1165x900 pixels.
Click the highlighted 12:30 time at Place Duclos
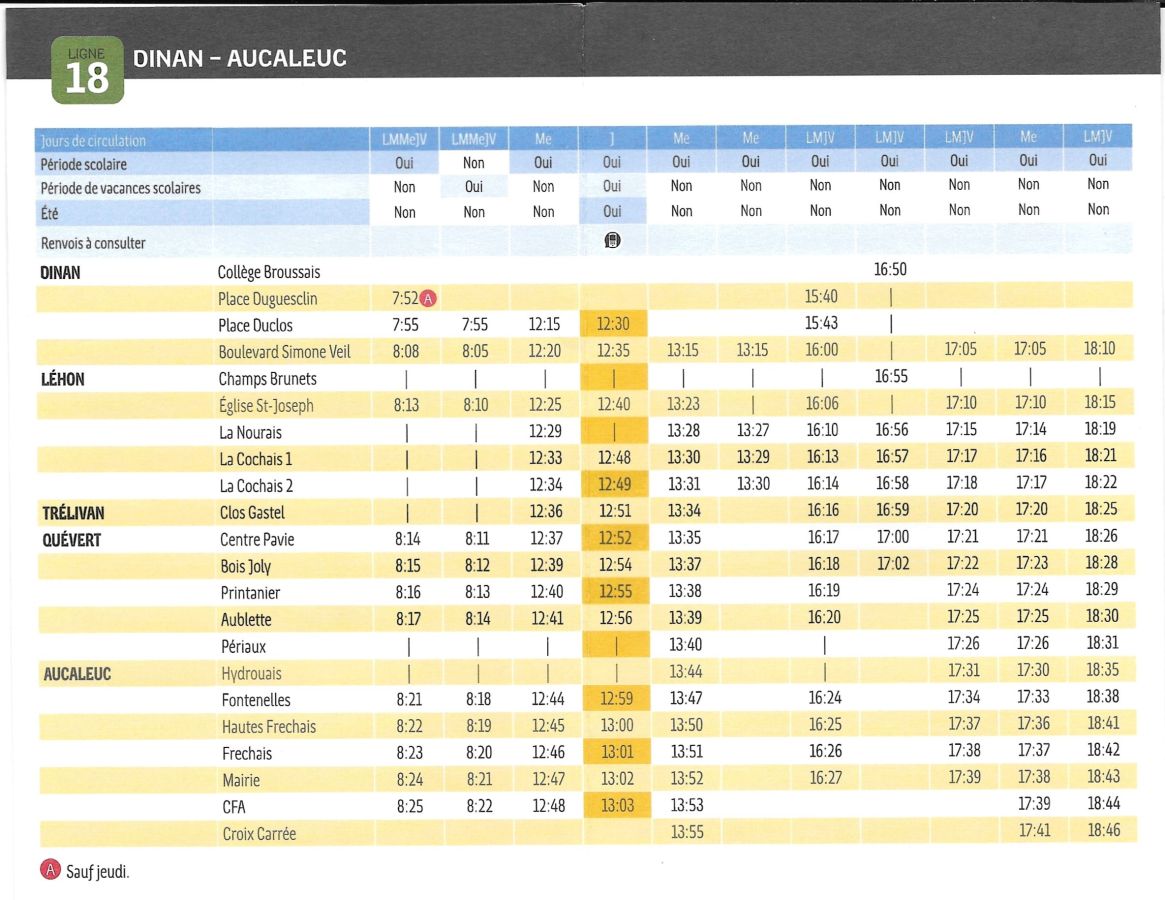click(613, 324)
